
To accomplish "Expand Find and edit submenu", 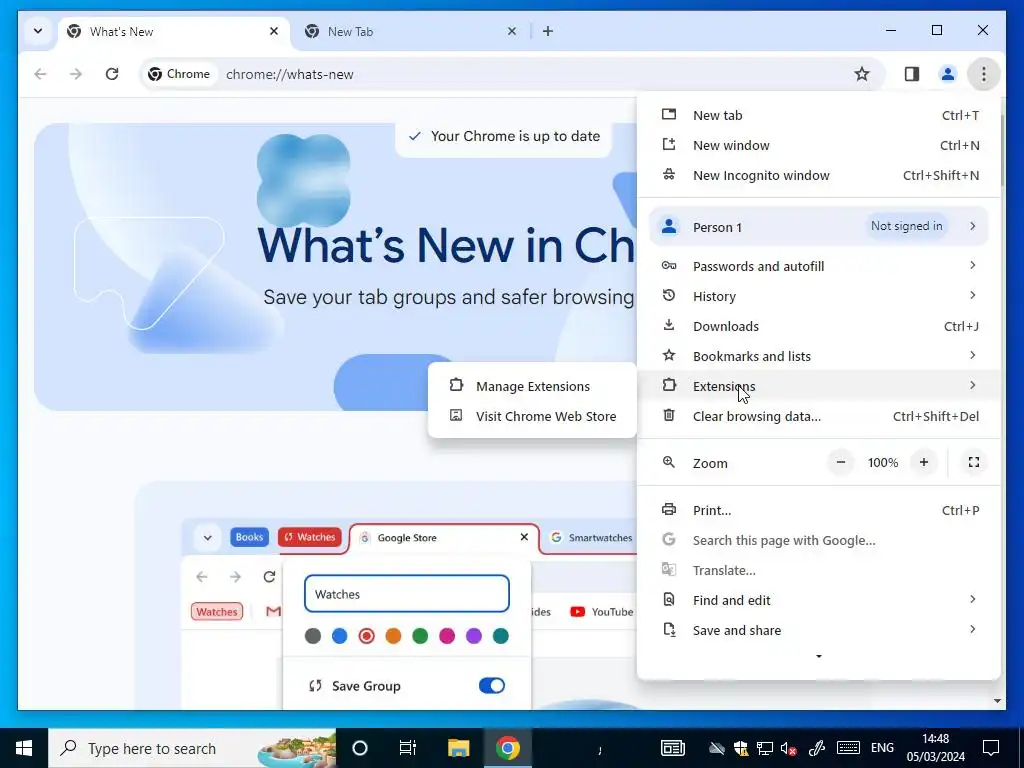I will pos(819,600).
